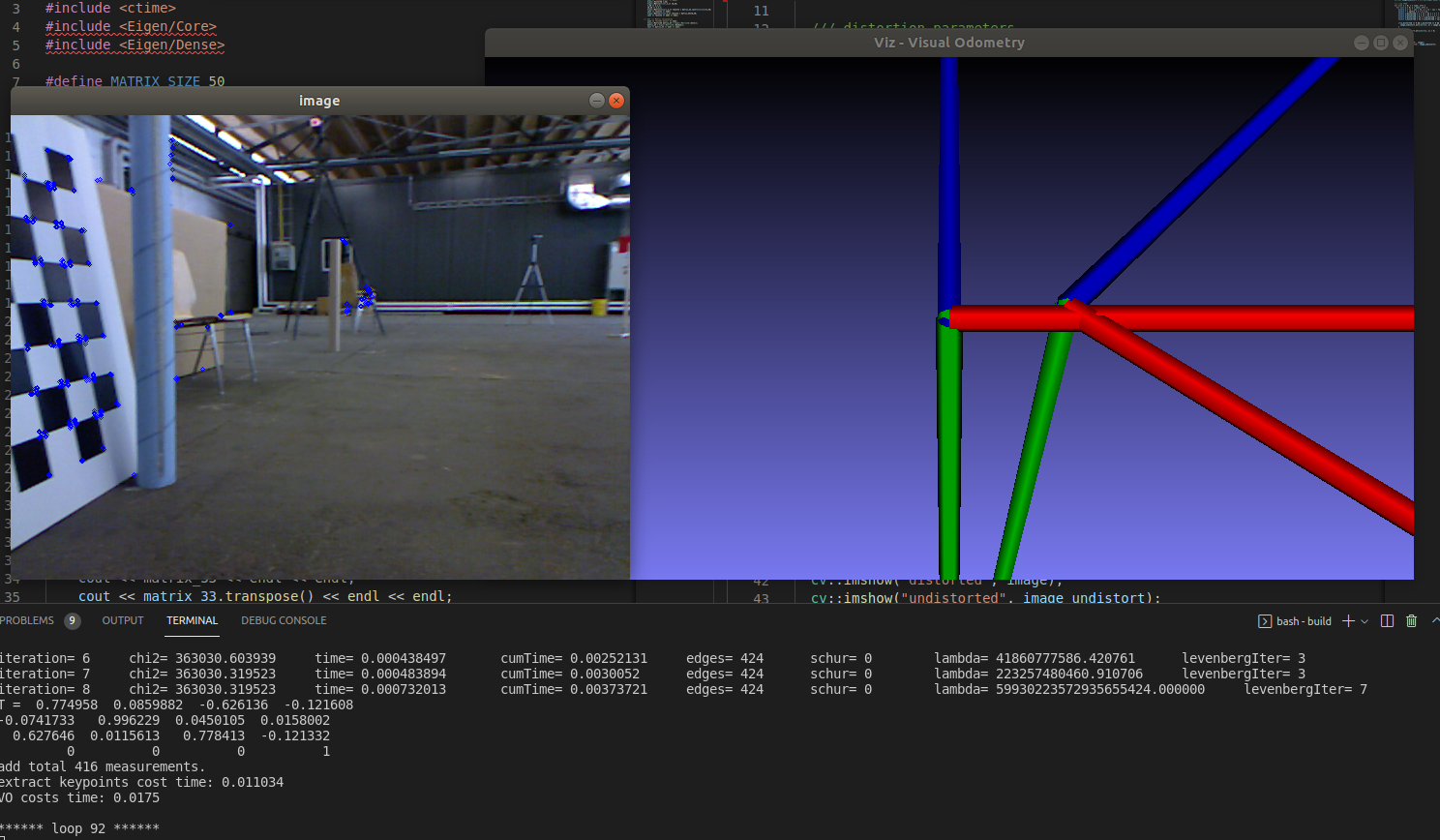Click the iteration= 7 terminal row
The height and width of the screenshot is (840, 1440).
652,674
